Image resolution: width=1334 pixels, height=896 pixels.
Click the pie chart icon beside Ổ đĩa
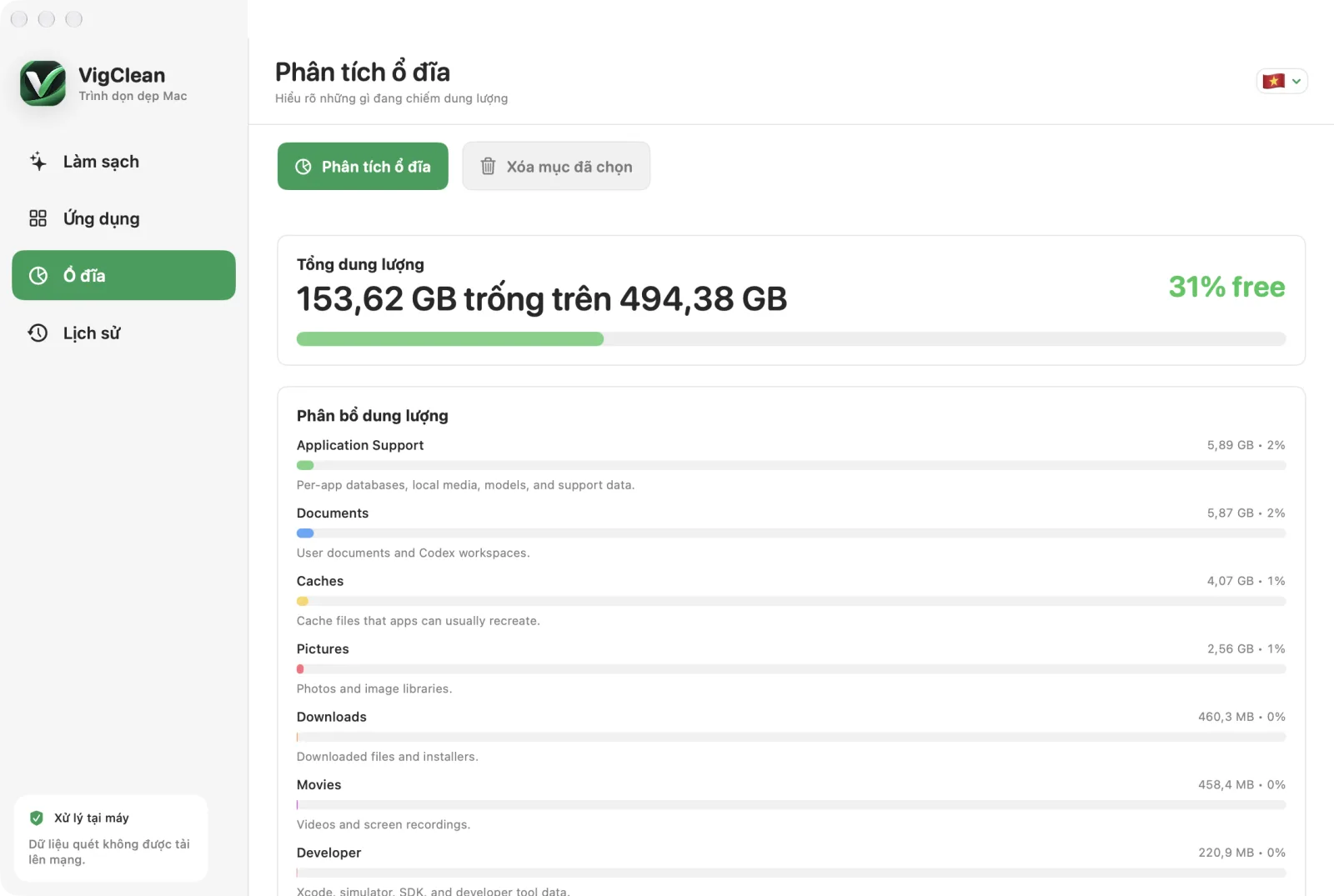(x=38, y=276)
